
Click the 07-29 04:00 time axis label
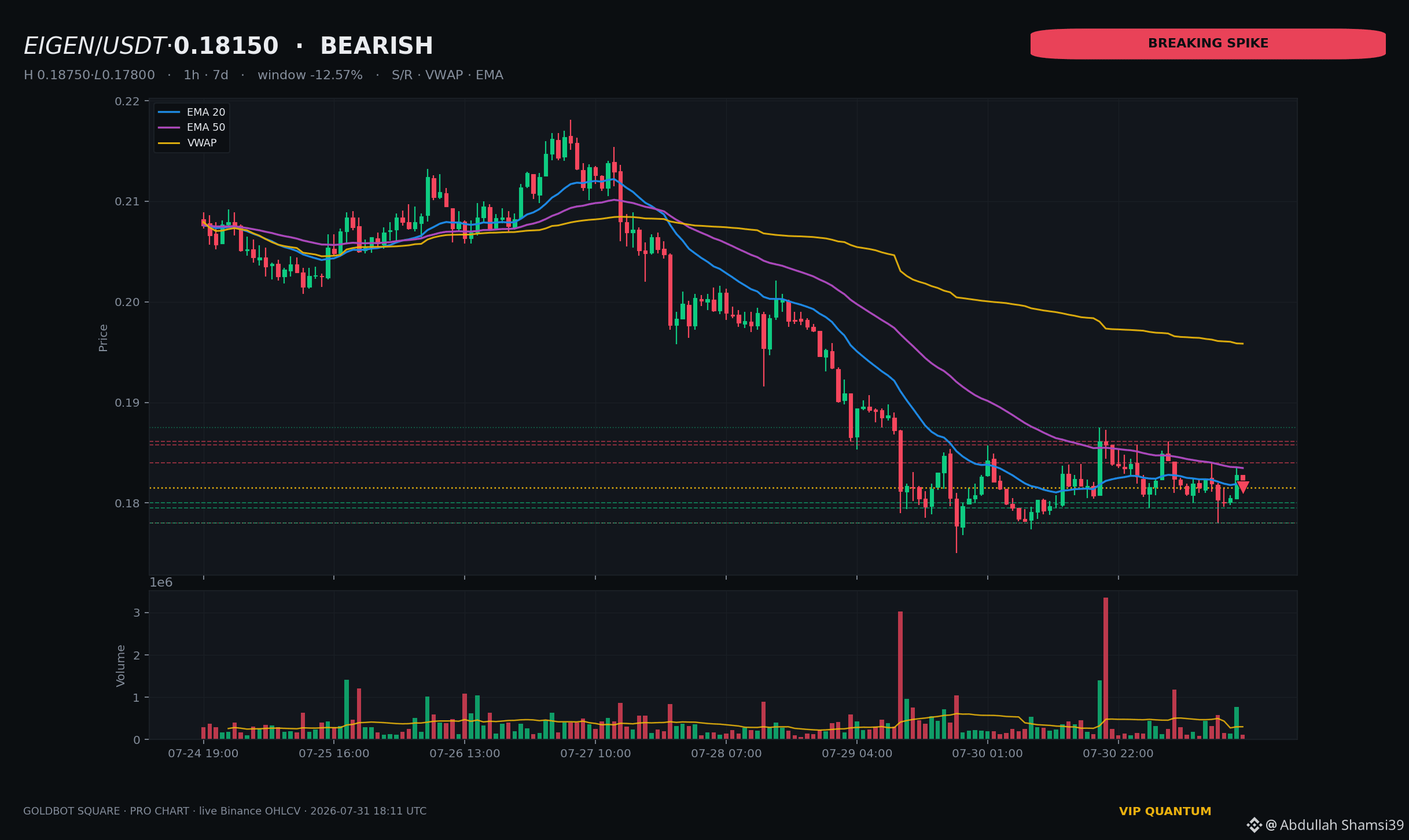pos(857,754)
